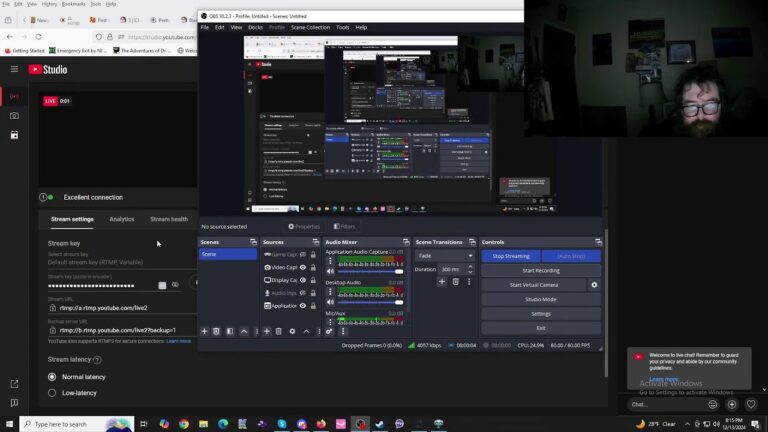Hide the Video Capture source eye icon
This screenshot has height=432, width=768.
coord(303,267)
